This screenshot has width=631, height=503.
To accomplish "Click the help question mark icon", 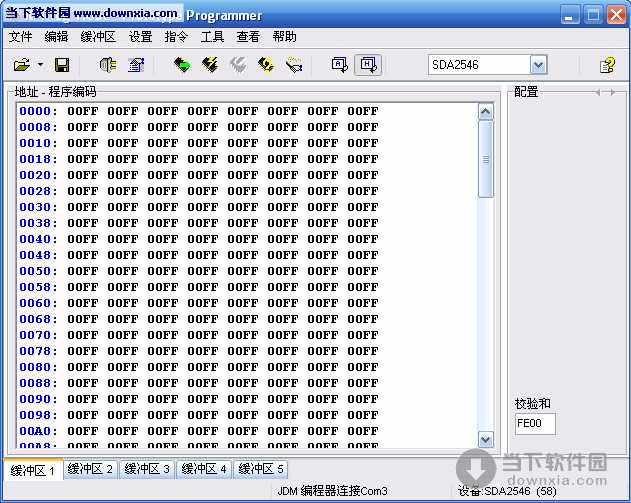I will tap(607, 65).
